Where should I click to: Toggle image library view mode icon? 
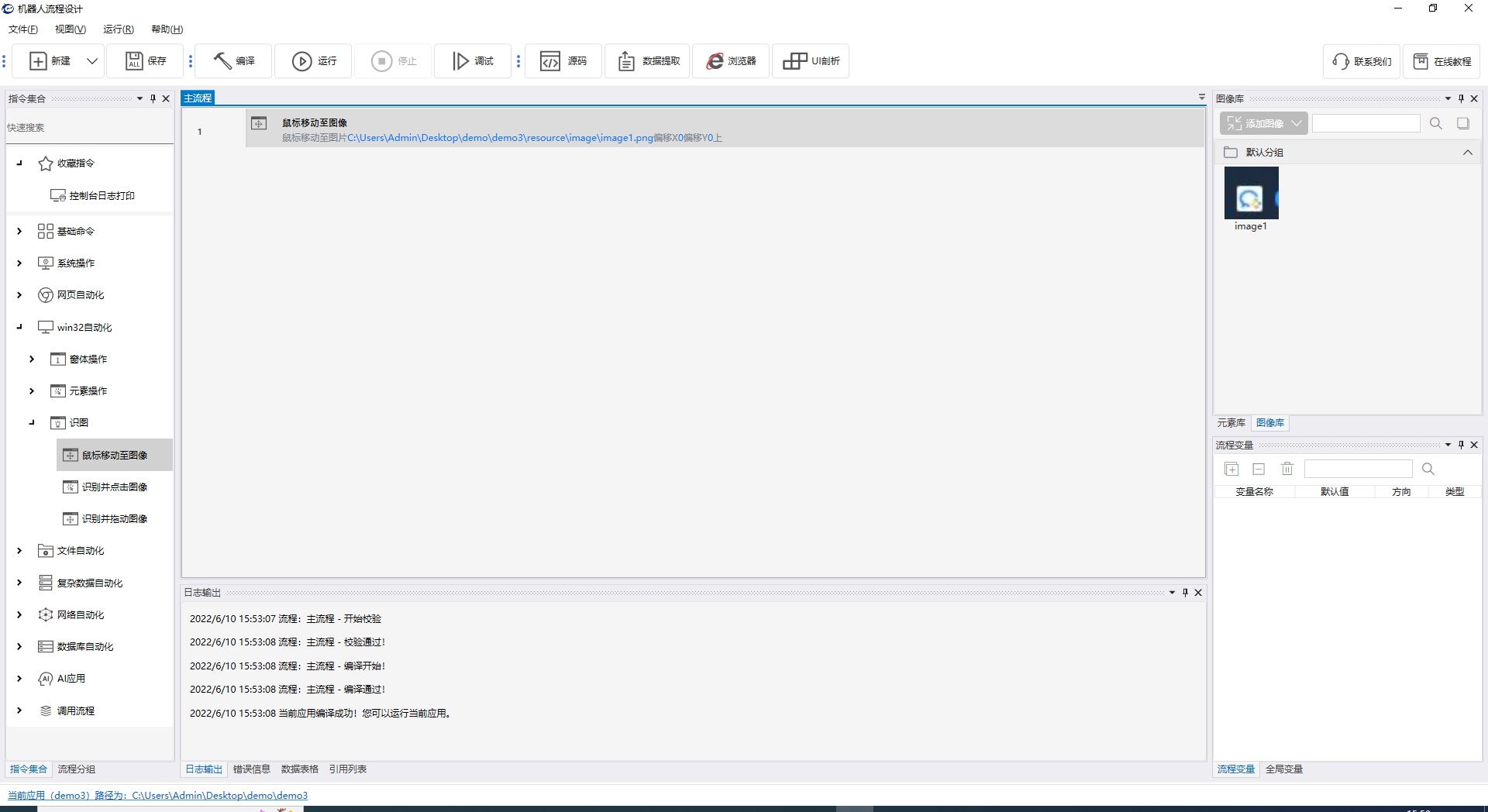click(1463, 123)
